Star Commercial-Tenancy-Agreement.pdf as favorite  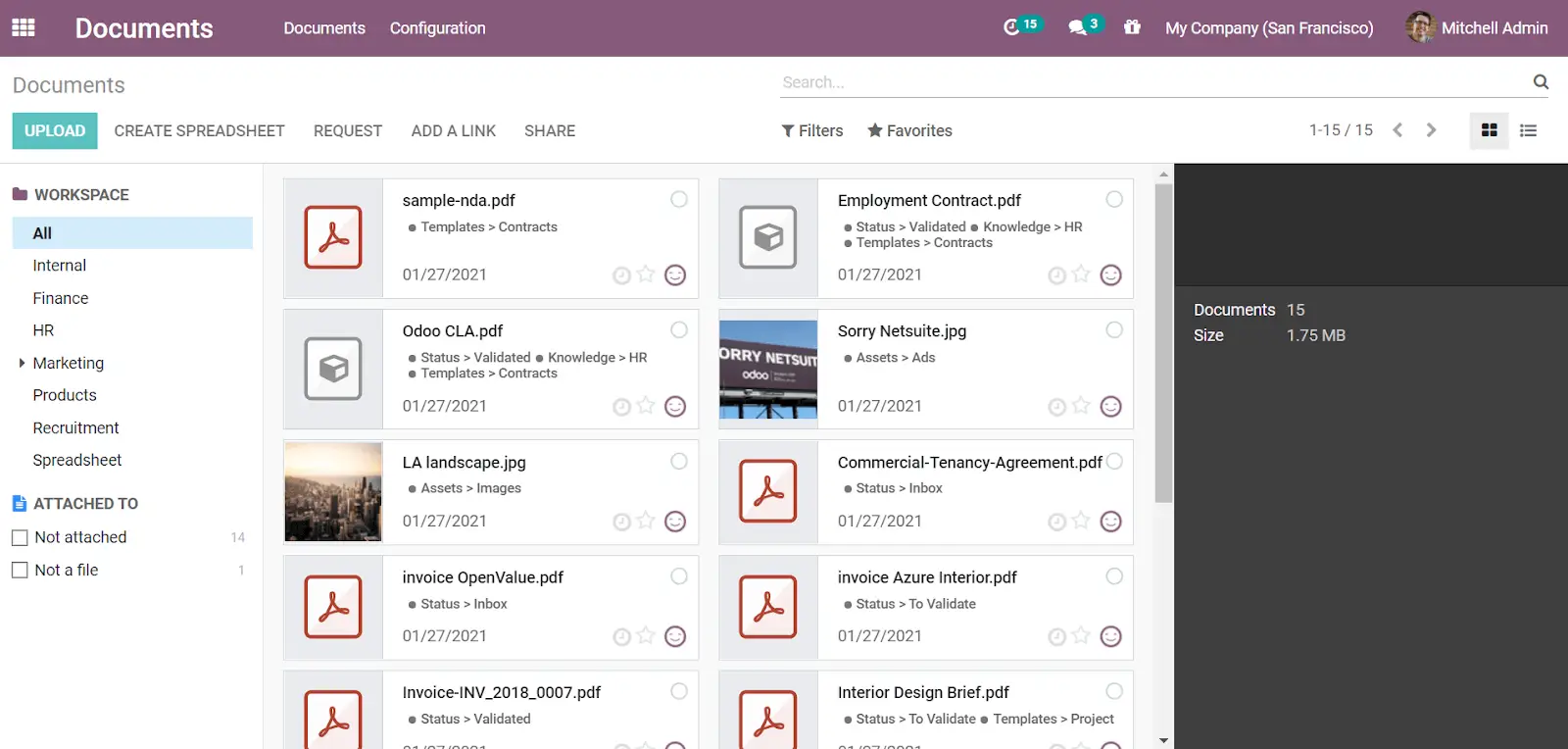pyautogui.click(x=1081, y=521)
